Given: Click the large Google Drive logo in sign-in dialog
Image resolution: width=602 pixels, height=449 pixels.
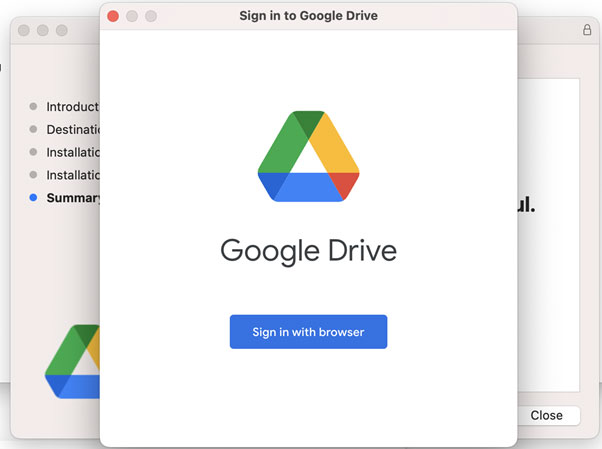Looking at the screenshot, I should pyautogui.click(x=308, y=154).
